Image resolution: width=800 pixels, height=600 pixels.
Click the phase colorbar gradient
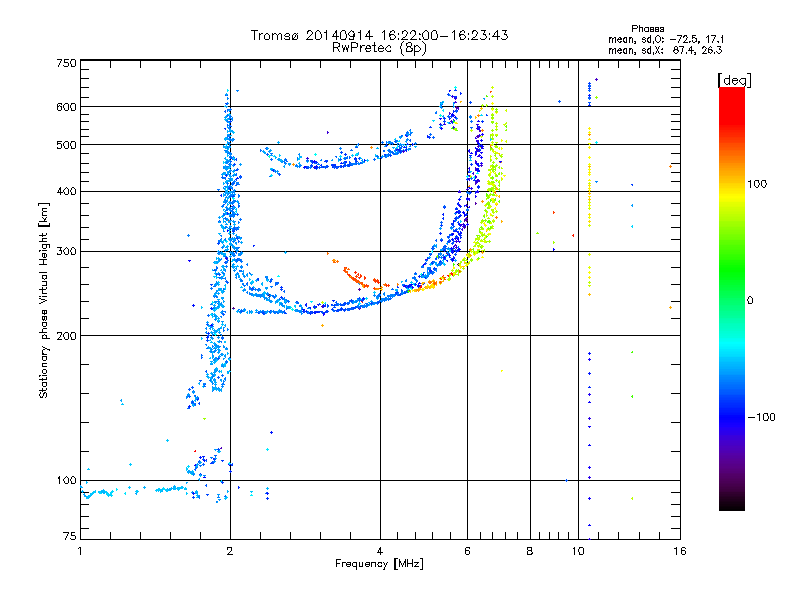[732, 298]
